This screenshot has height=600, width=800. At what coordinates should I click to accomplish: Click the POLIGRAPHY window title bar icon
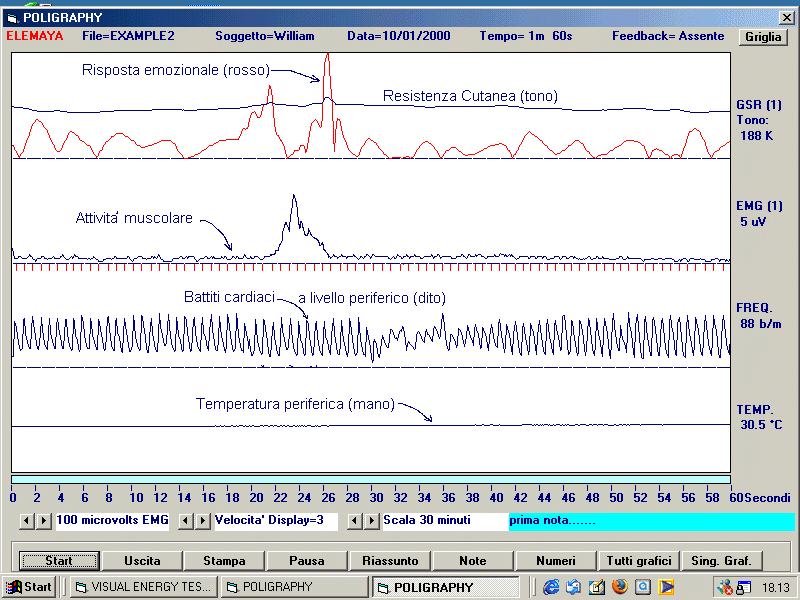tap(13, 18)
